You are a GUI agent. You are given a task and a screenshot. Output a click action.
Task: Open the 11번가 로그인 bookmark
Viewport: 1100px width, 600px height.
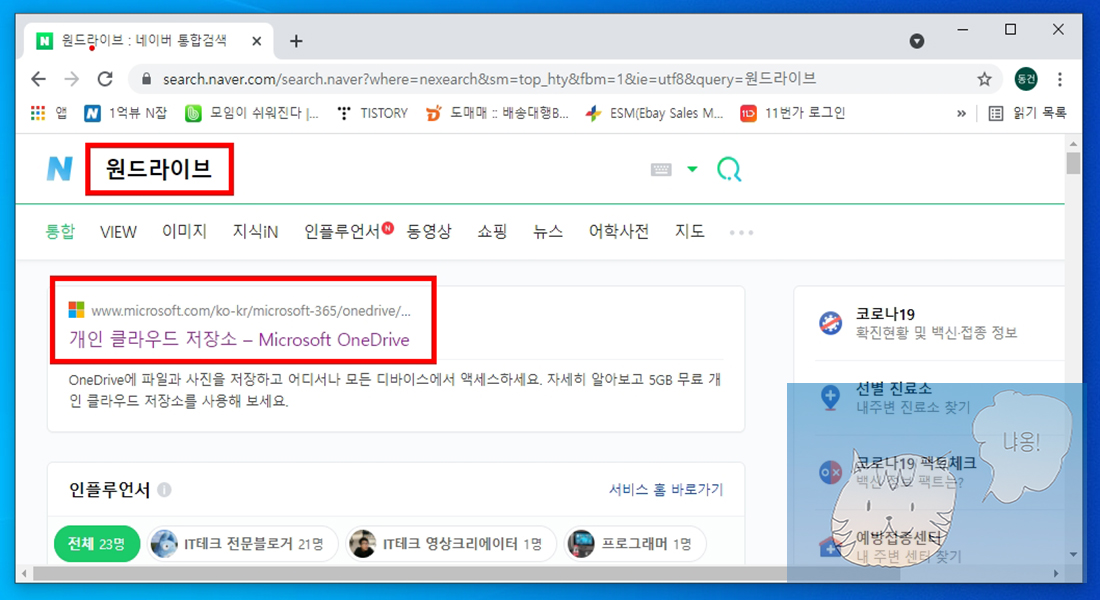[793, 113]
